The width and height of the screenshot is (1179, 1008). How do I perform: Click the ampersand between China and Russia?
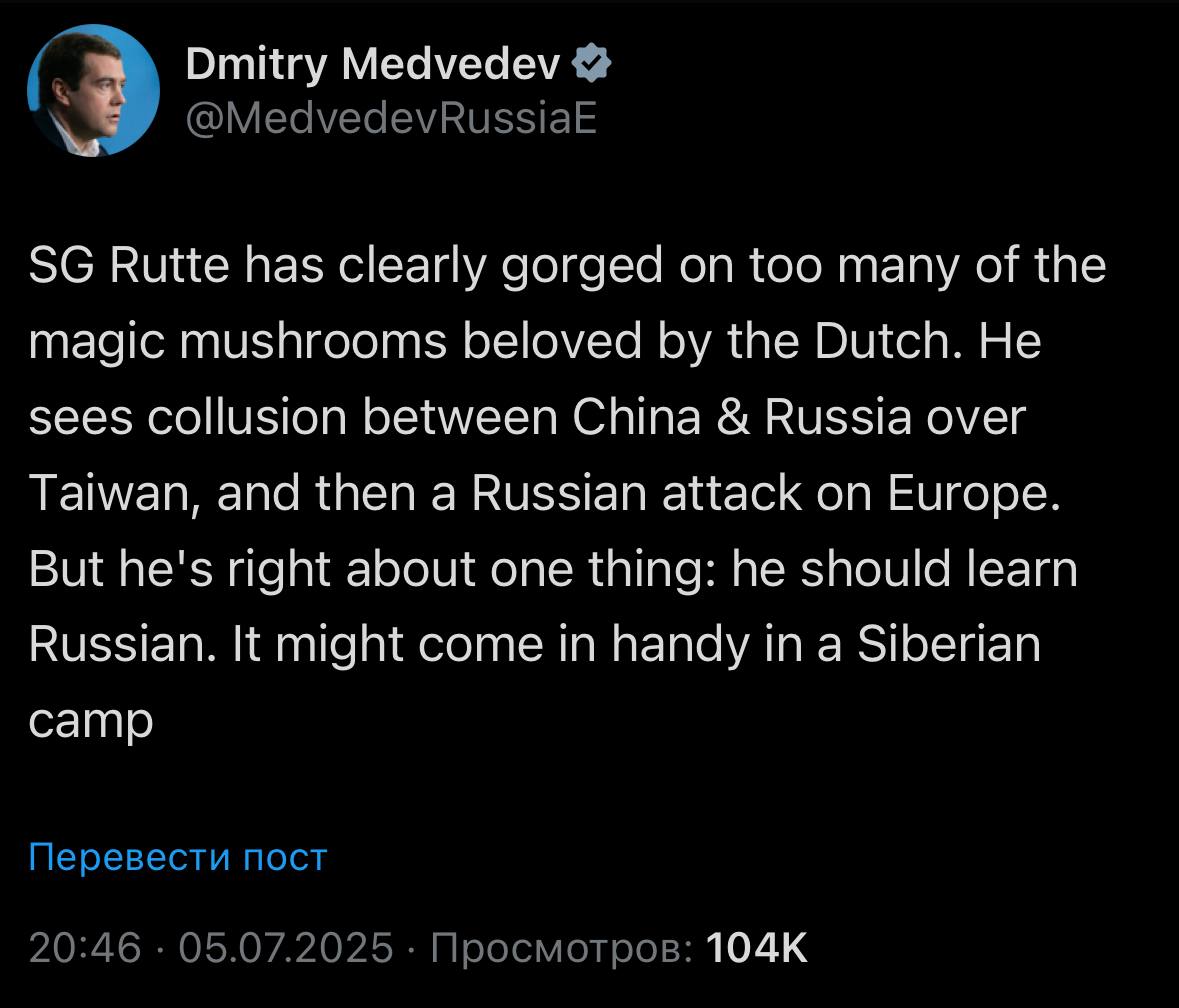732,417
